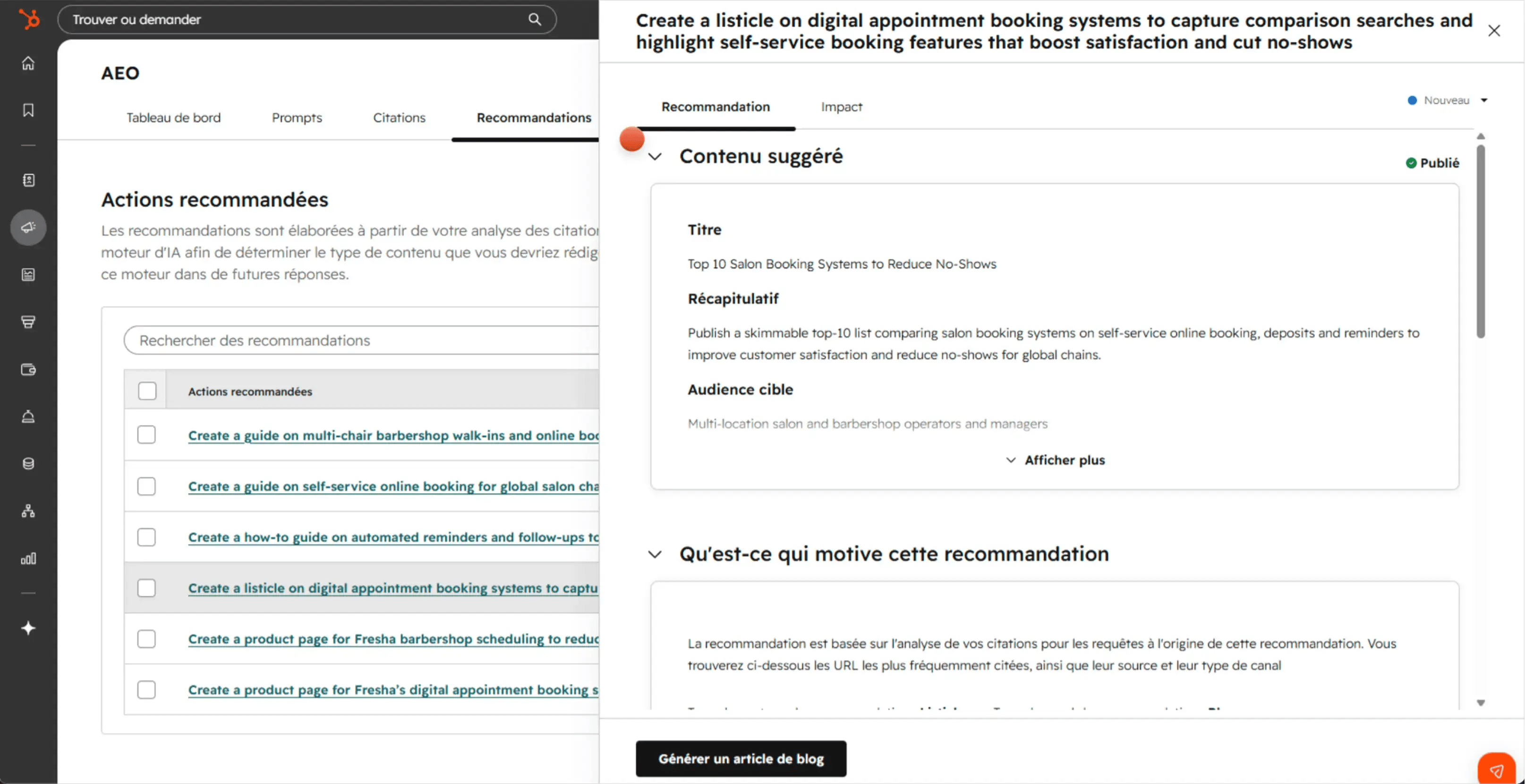The width and height of the screenshot is (1525, 784).
Task: Open the Breeze AI sparkle icon
Action: coord(28,628)
